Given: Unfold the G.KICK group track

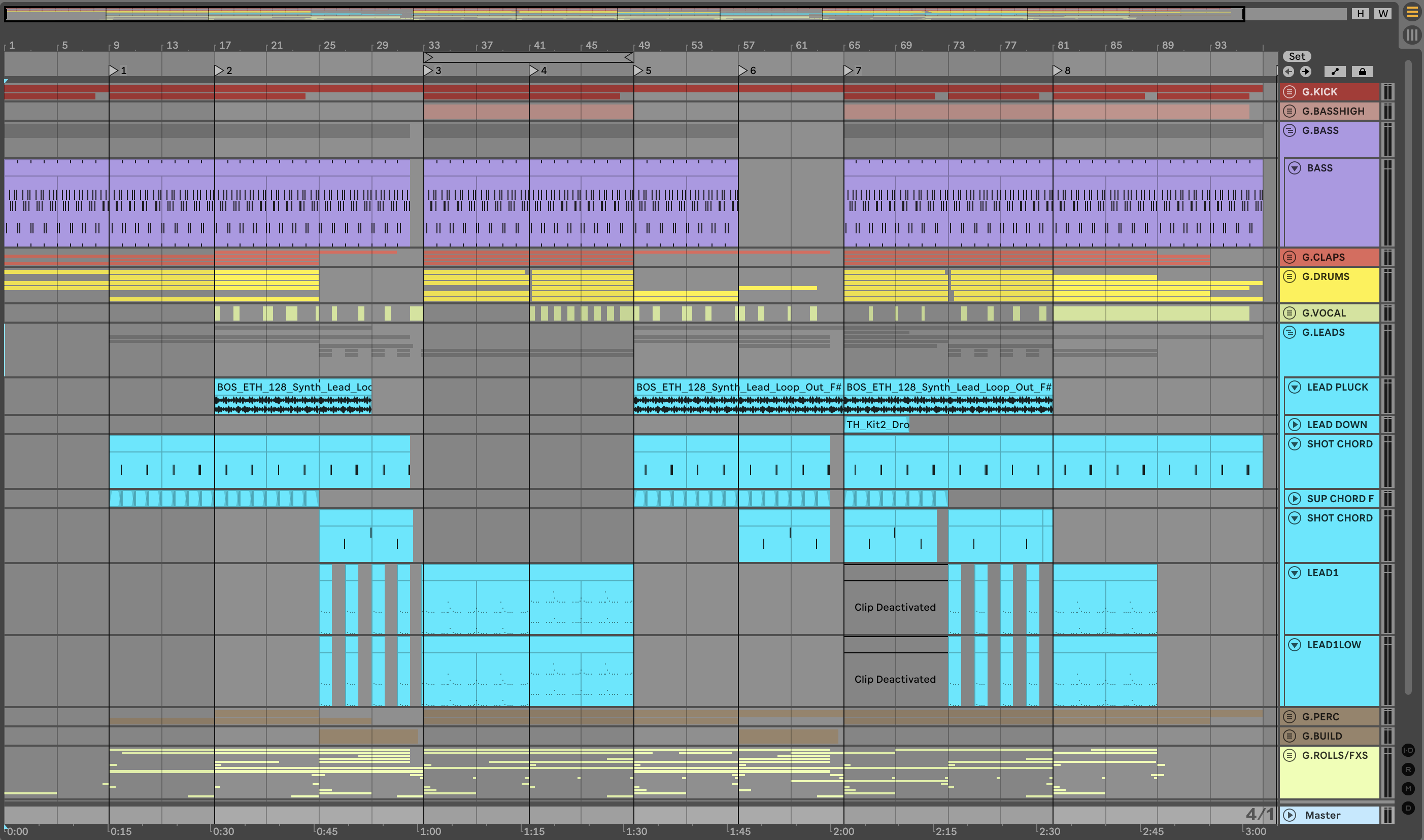Looking at the screenshot, I should (1289, 92).
